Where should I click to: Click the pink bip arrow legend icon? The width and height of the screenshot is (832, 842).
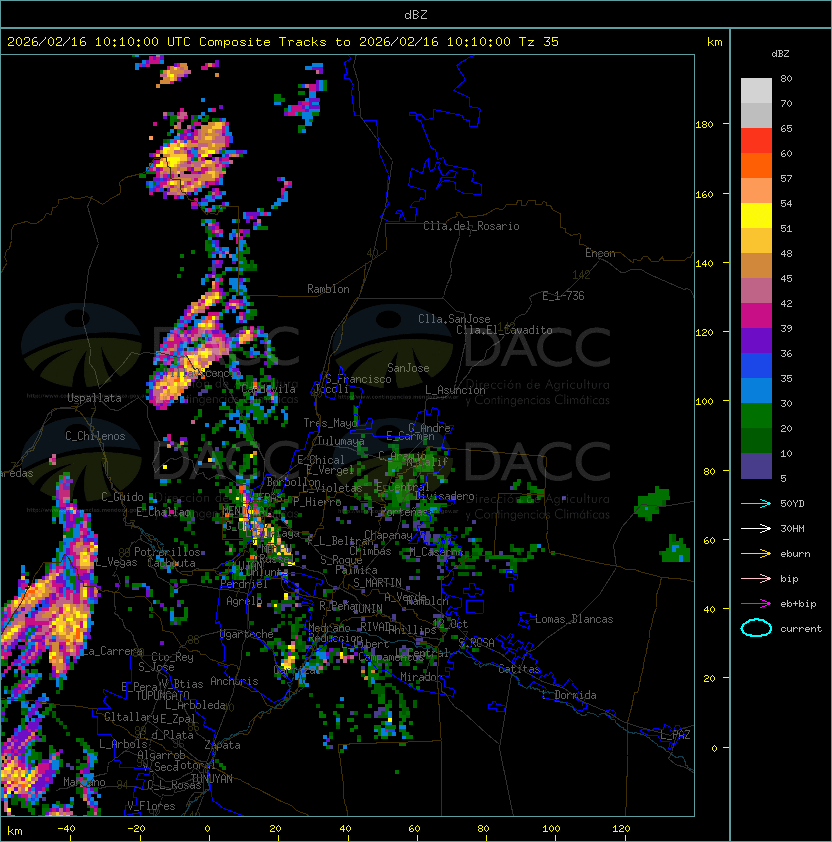756,578
